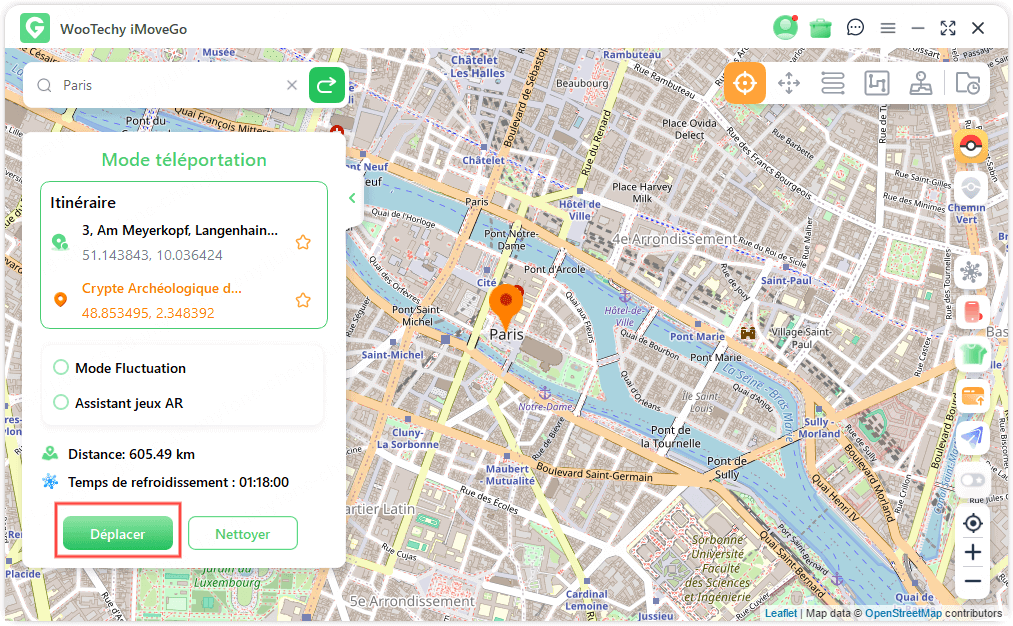The height and width of the screenshot is (626, 1013).
Task: Favorite the Crypte Archéologique destination star
Action: (x=303, y=300)
